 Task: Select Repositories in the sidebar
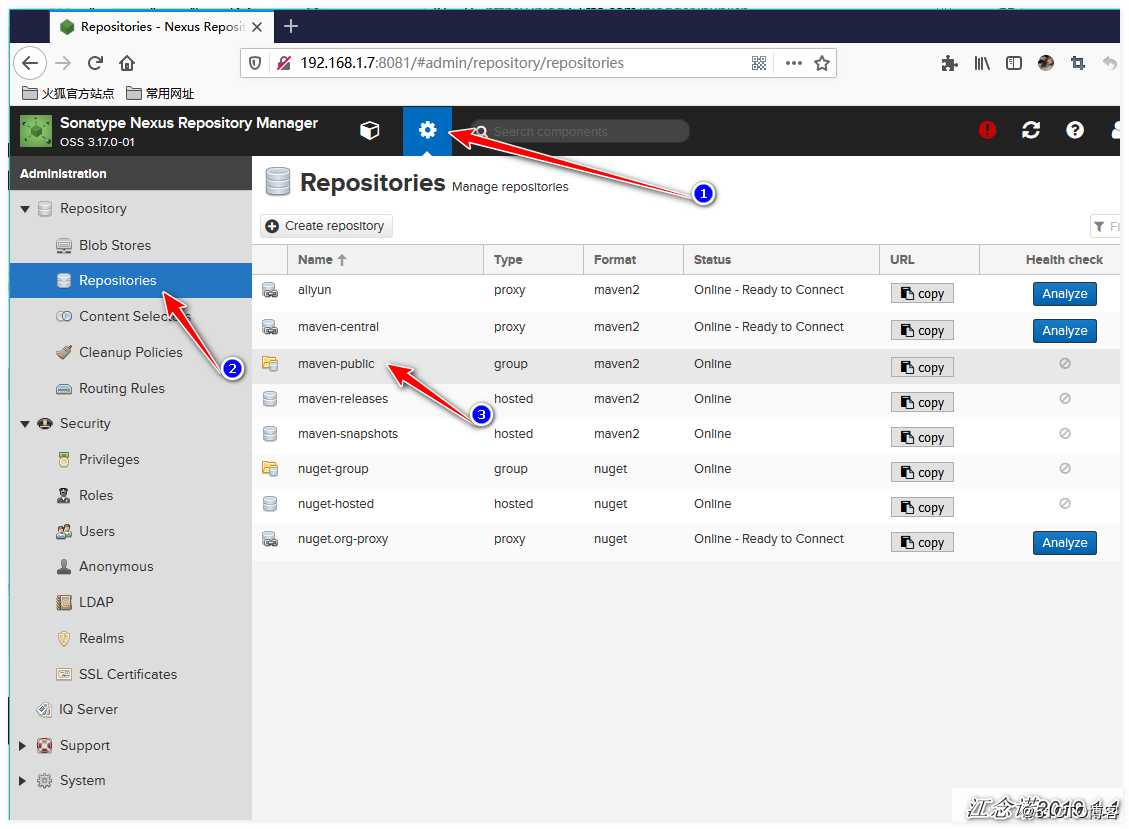point(130,281)
